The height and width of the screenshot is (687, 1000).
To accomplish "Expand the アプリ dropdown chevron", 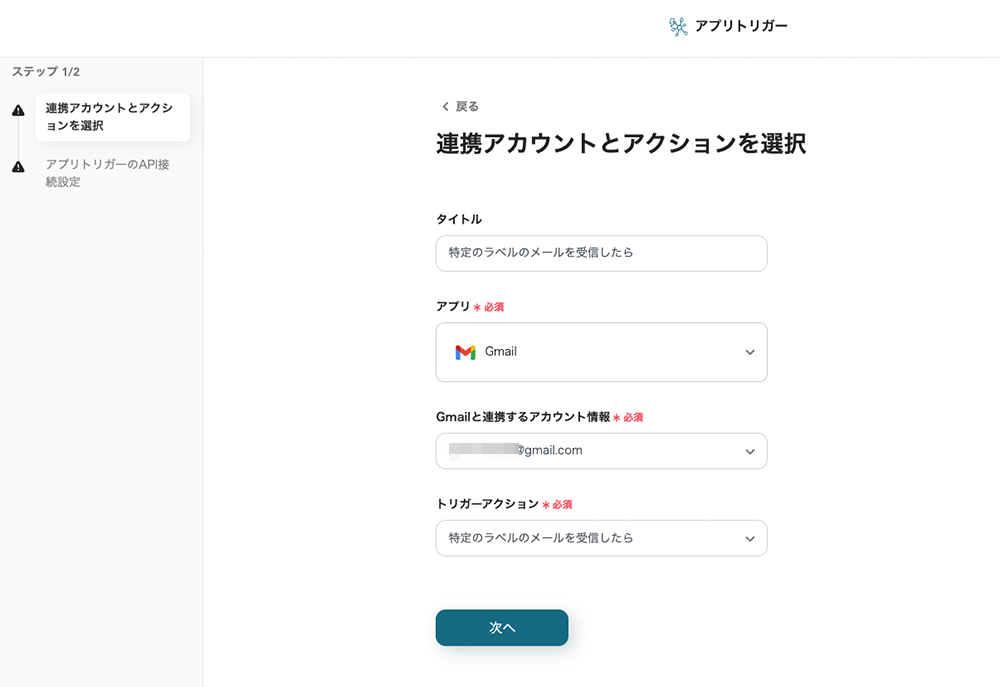I will point(750,352).
